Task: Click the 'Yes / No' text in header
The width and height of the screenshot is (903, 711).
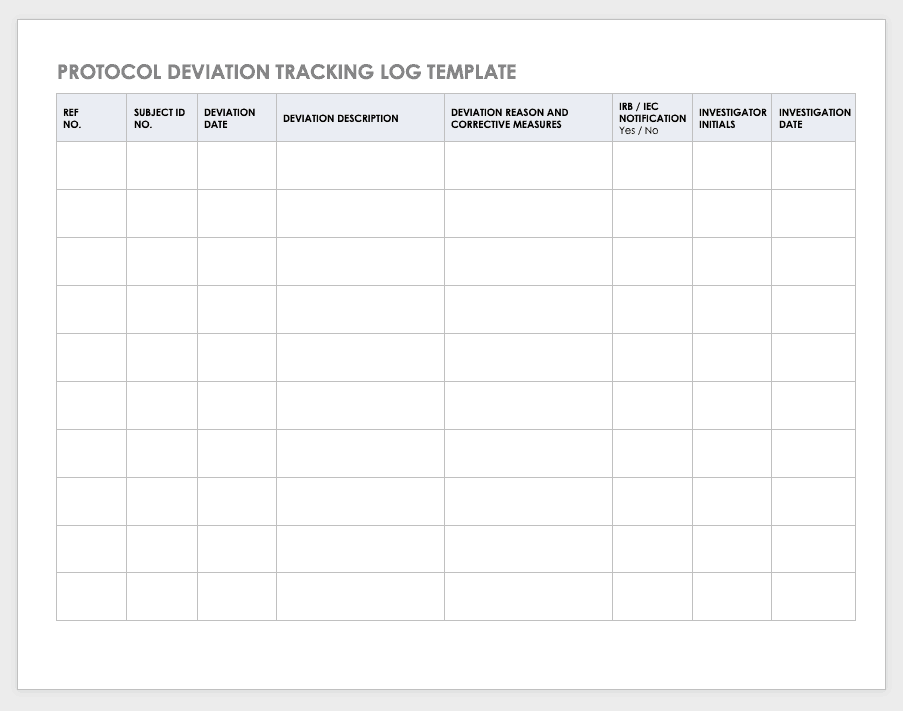Action: (x=639, y=131)
